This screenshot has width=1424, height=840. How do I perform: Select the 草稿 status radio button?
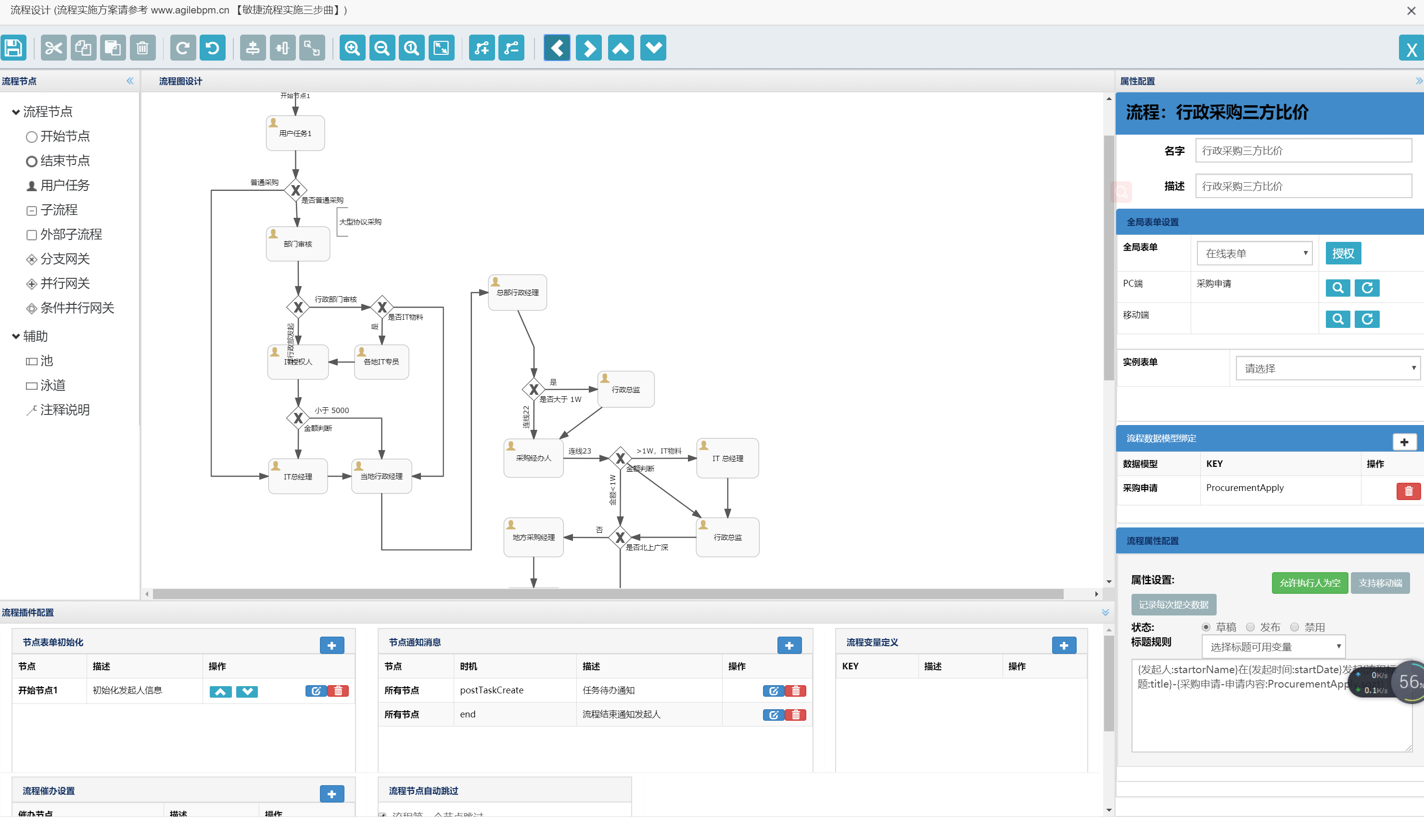tap(1206, 627)
